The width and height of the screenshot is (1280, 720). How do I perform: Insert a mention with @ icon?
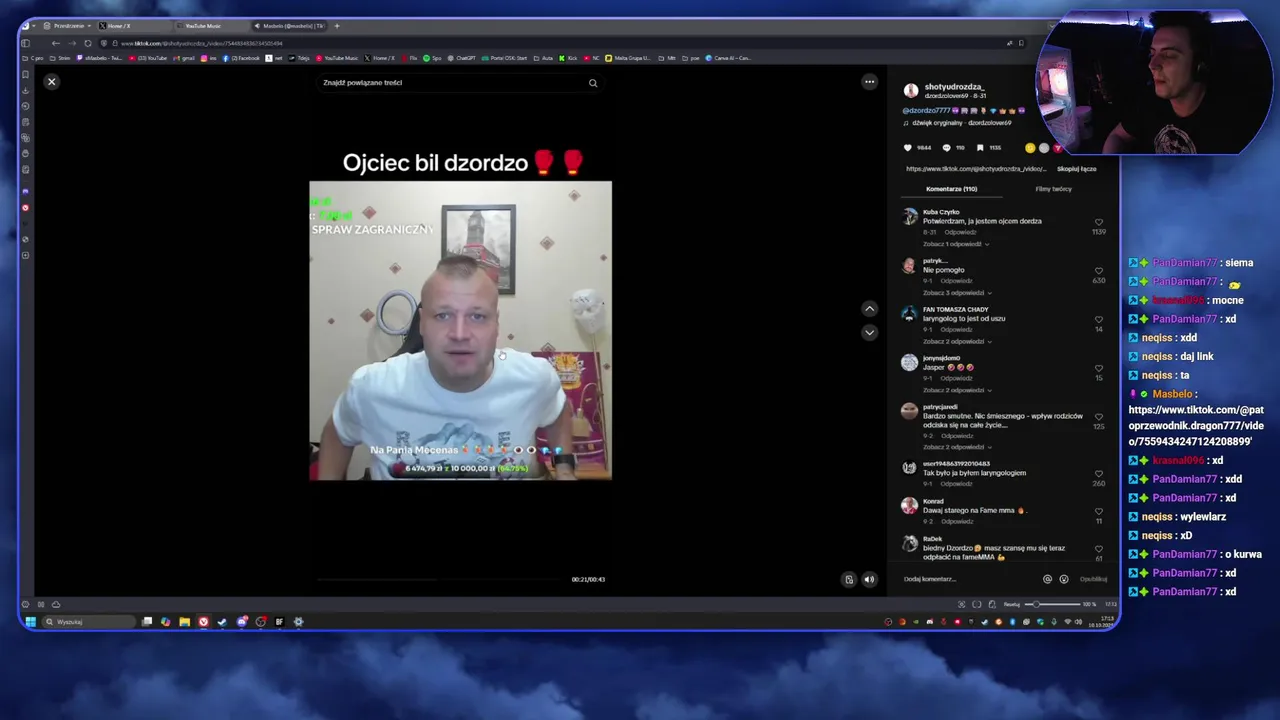[1047, 579]
